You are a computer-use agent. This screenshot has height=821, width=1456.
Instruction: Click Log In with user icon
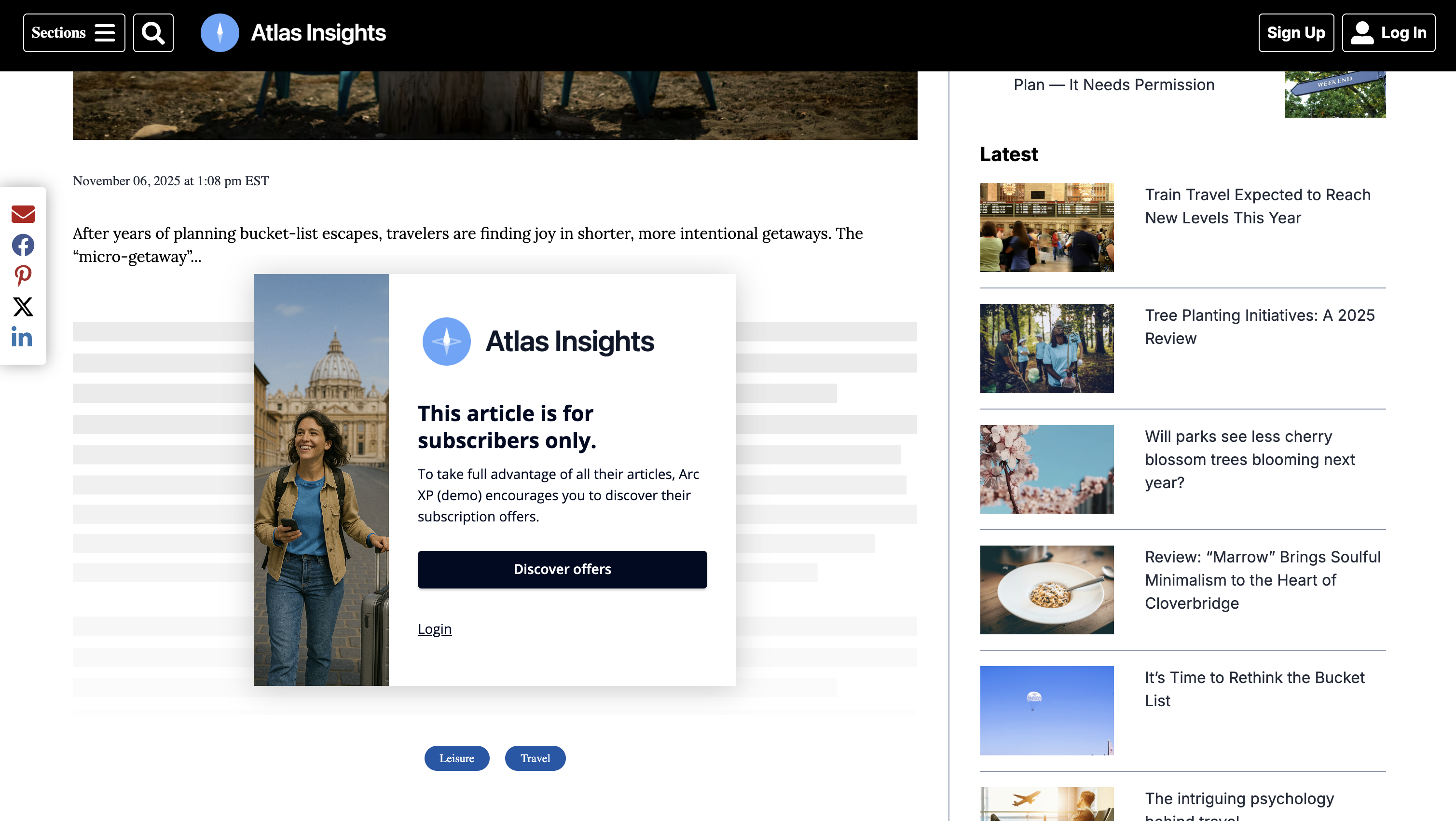pos(1388,33)
